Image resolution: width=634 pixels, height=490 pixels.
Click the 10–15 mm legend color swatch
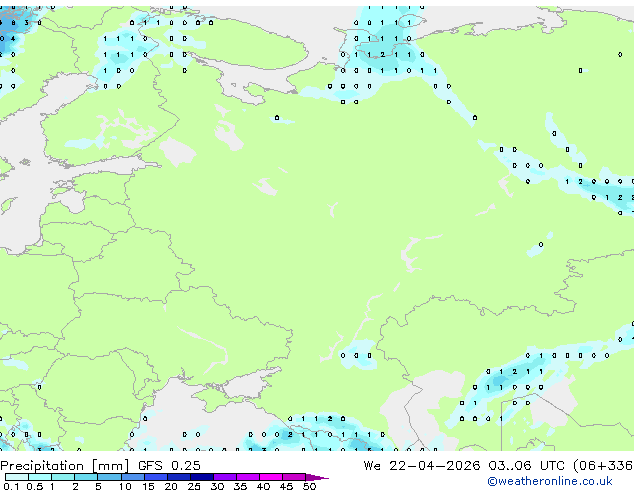coord(133,477)
